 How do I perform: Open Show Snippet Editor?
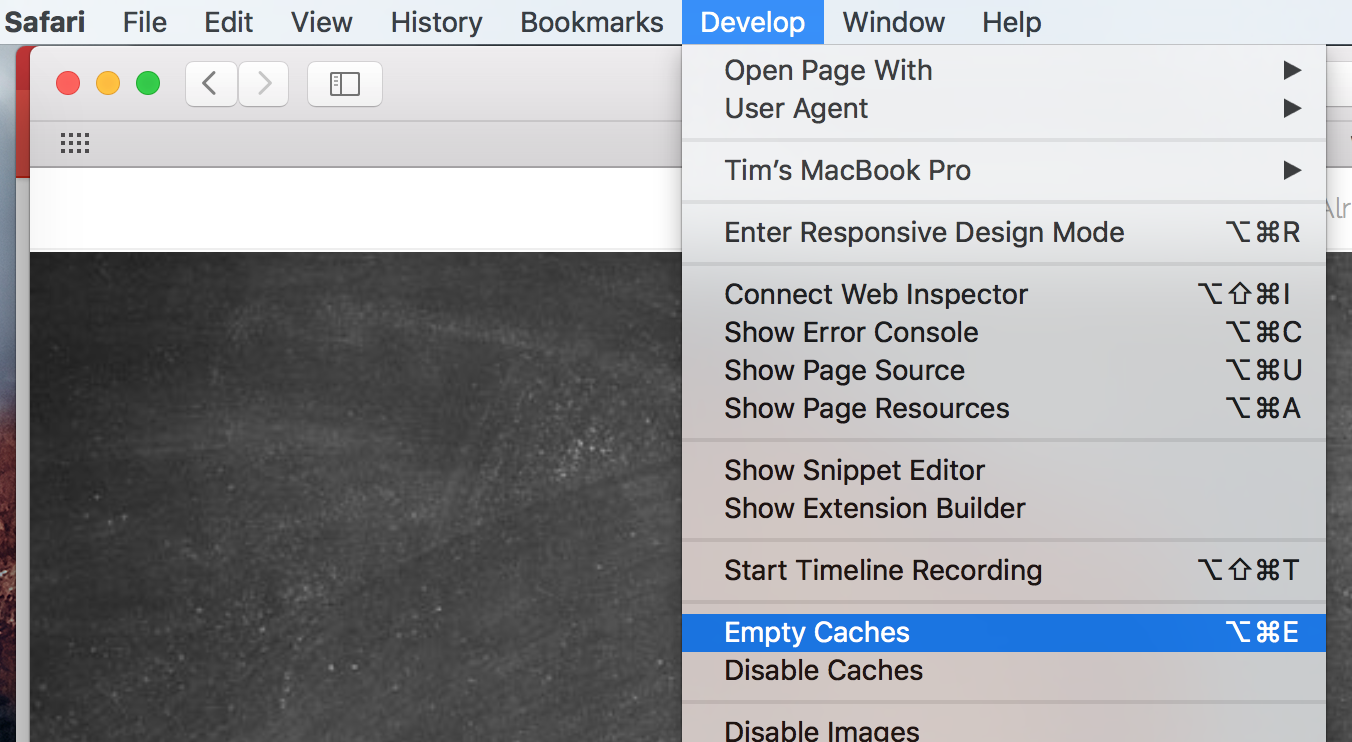pos(1004,470)
